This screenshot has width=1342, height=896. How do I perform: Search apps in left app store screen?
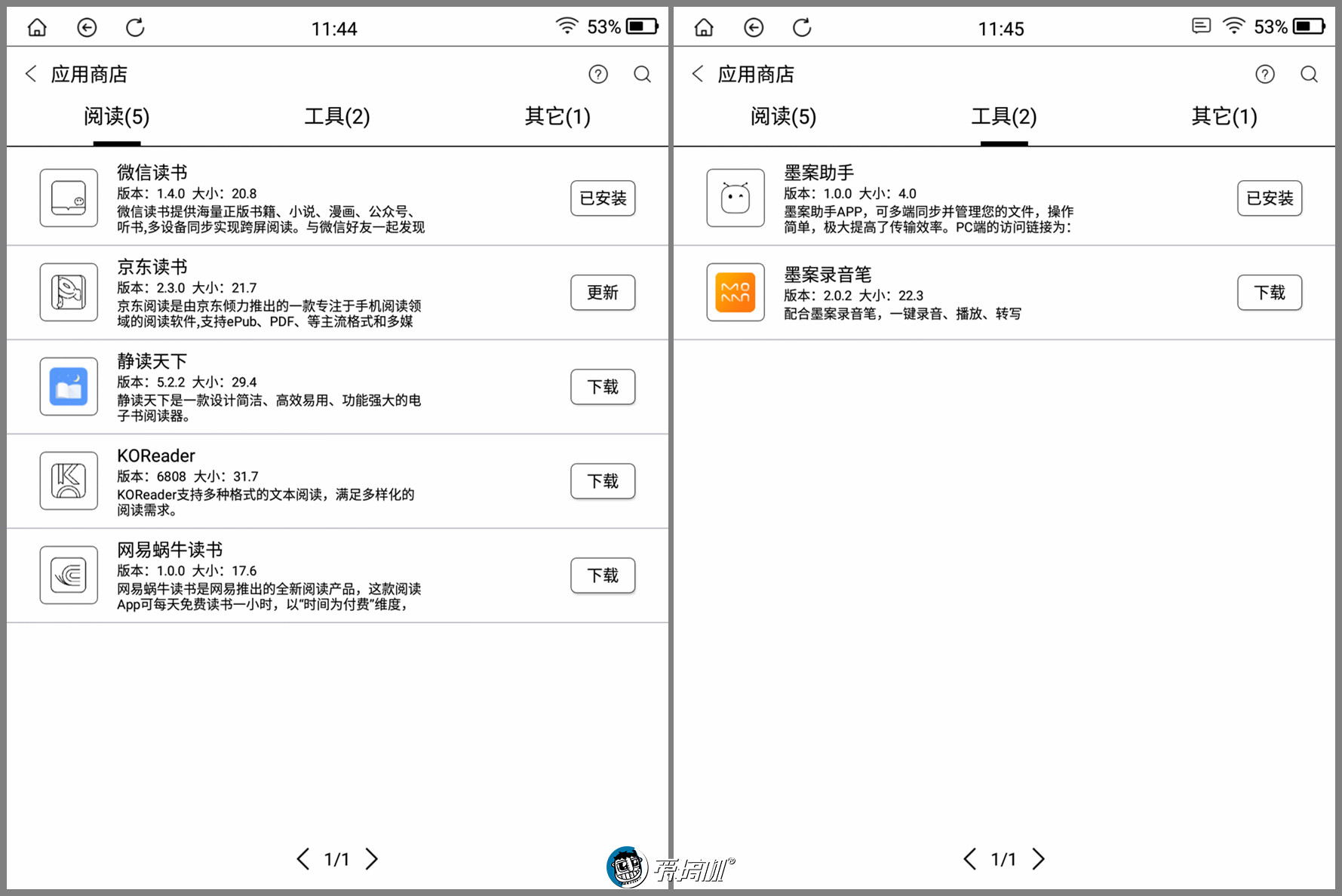point(643,74)
